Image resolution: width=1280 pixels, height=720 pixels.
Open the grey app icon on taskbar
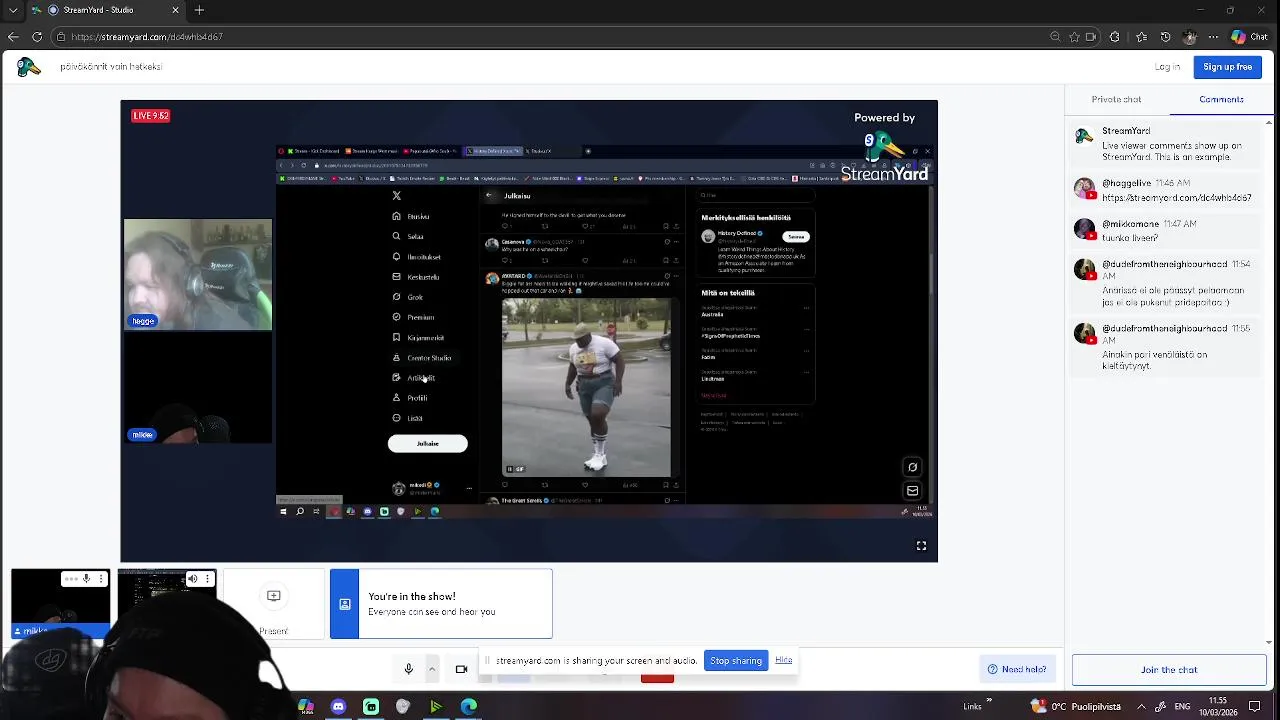coord(403,707)
